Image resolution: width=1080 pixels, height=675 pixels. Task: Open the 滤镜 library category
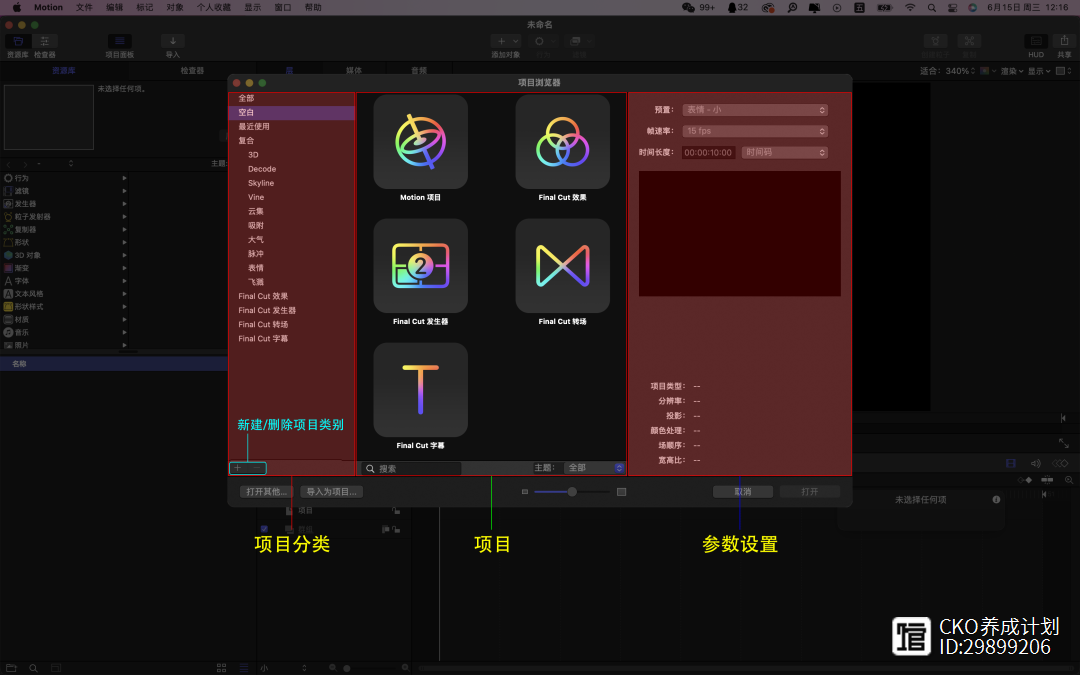[x=65, y=191]
